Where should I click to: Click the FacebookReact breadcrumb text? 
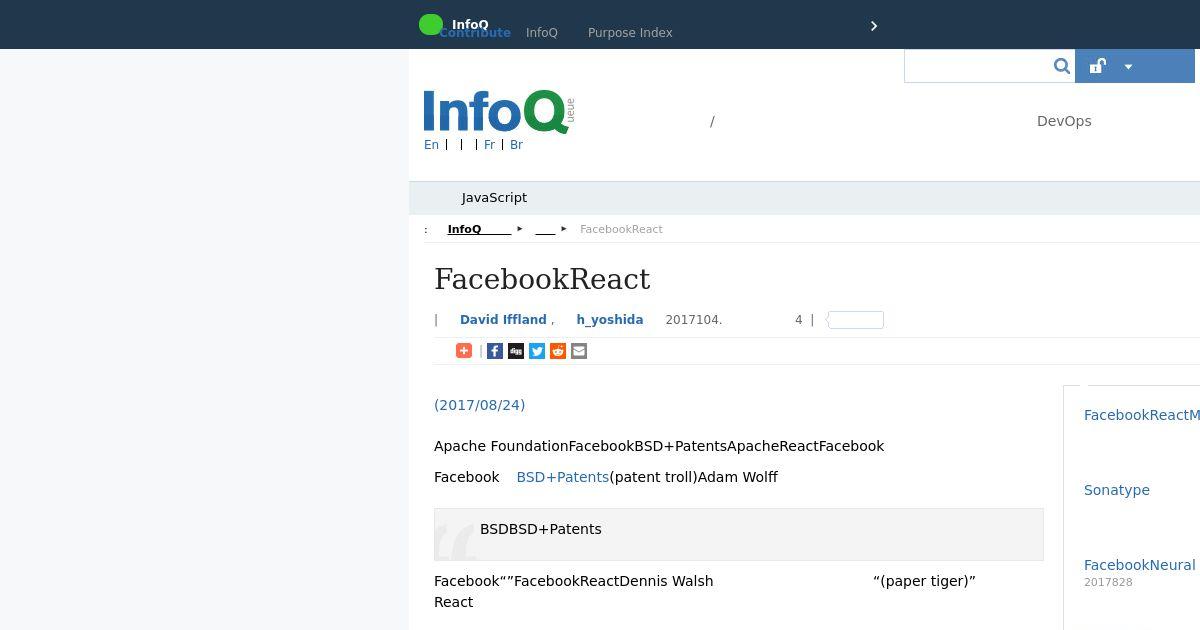[x=621, y=229]
